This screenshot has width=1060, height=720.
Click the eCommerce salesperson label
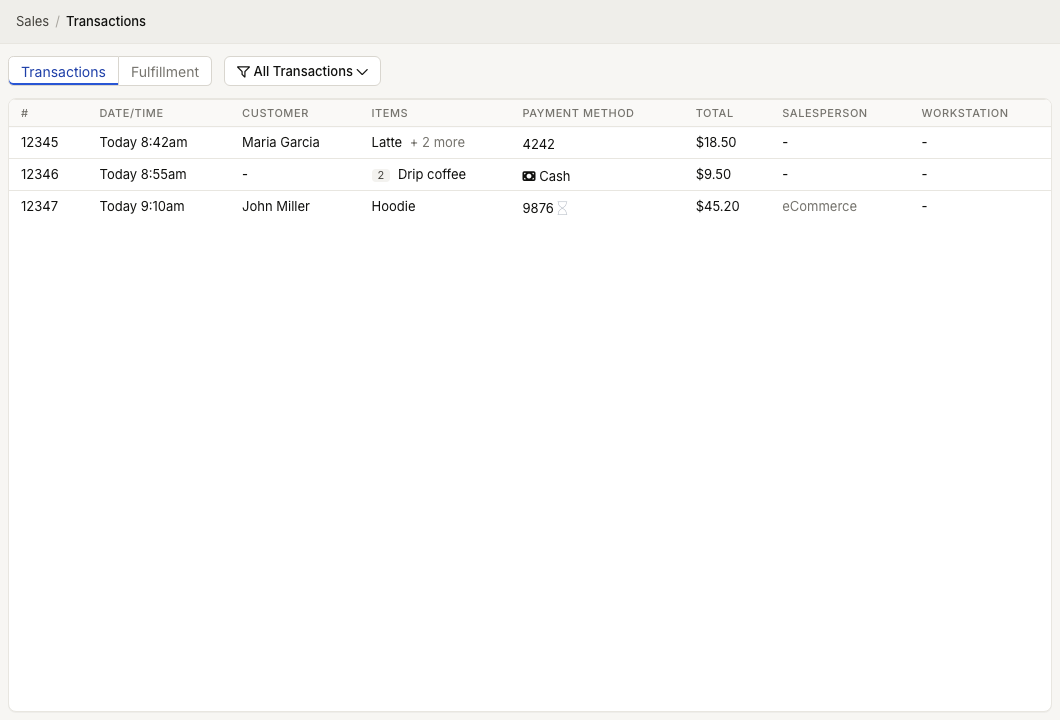(819, 206)
